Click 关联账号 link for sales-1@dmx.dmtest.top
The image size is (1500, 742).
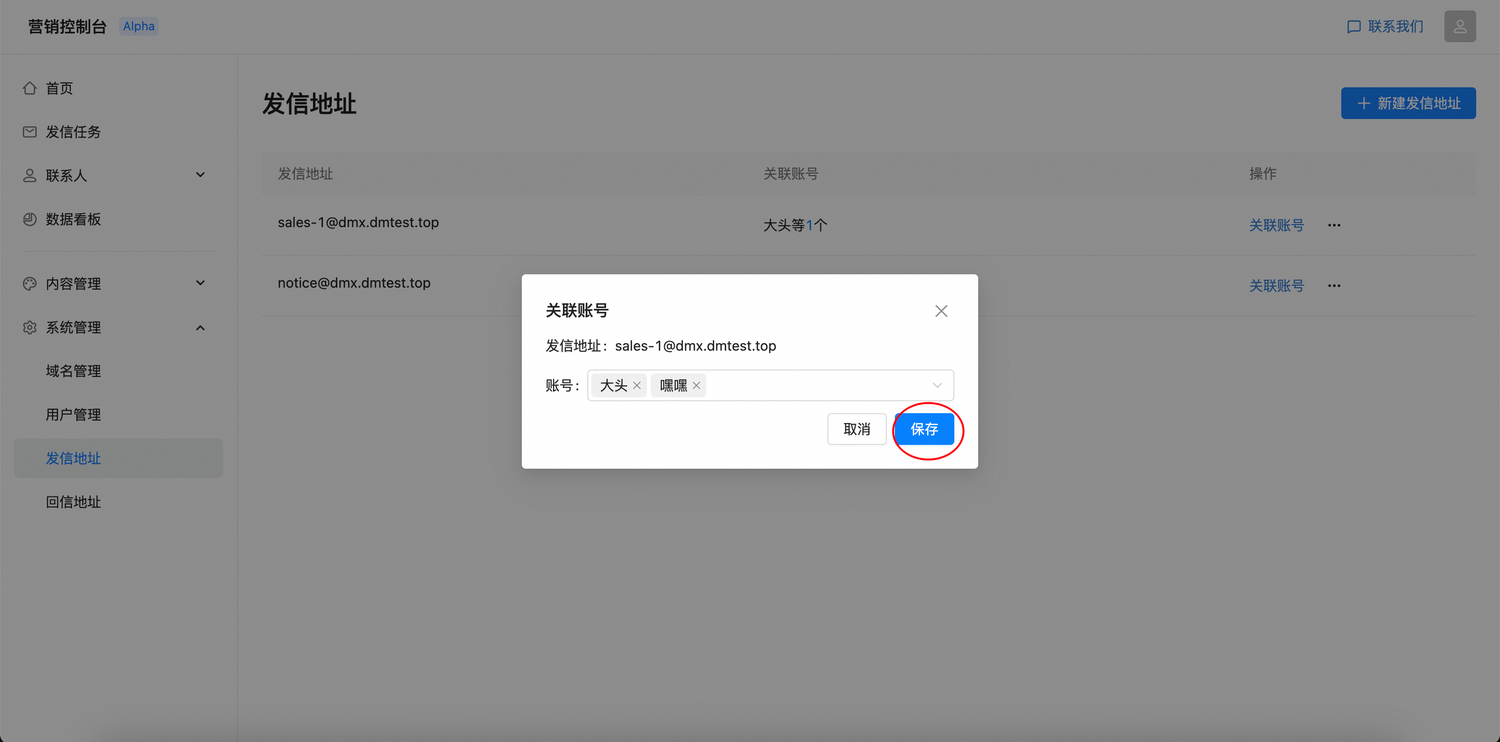pyautogui.click(x=1277, y=225)
